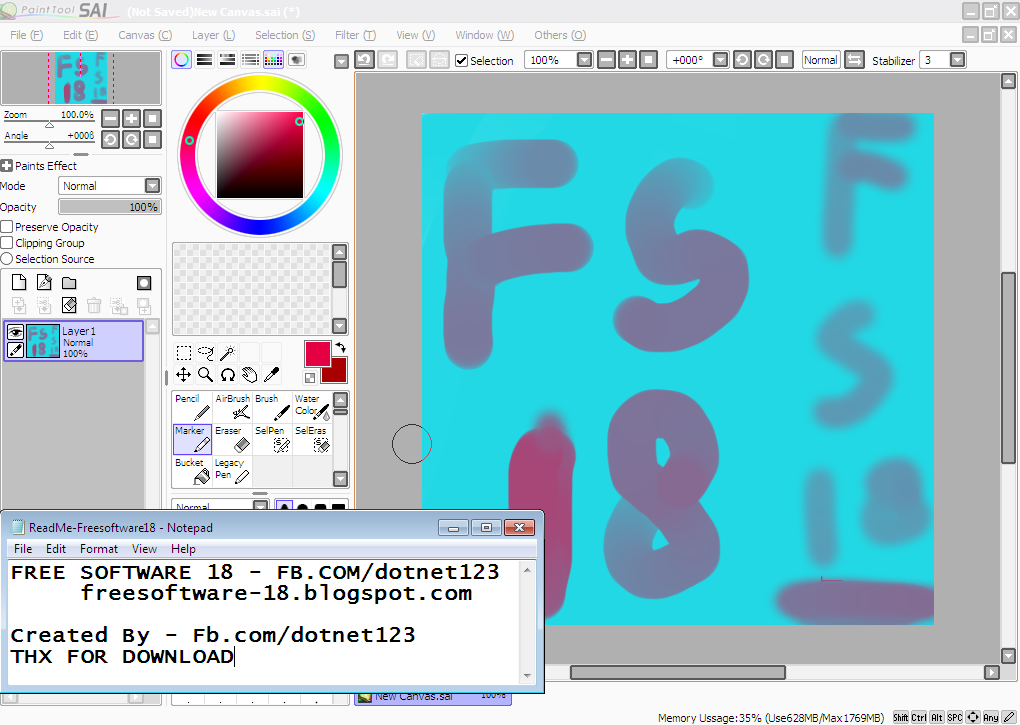Viewport: 1020px width, 725px height.
Task: Switch to the Water Color tool
Action: point(311,406)
